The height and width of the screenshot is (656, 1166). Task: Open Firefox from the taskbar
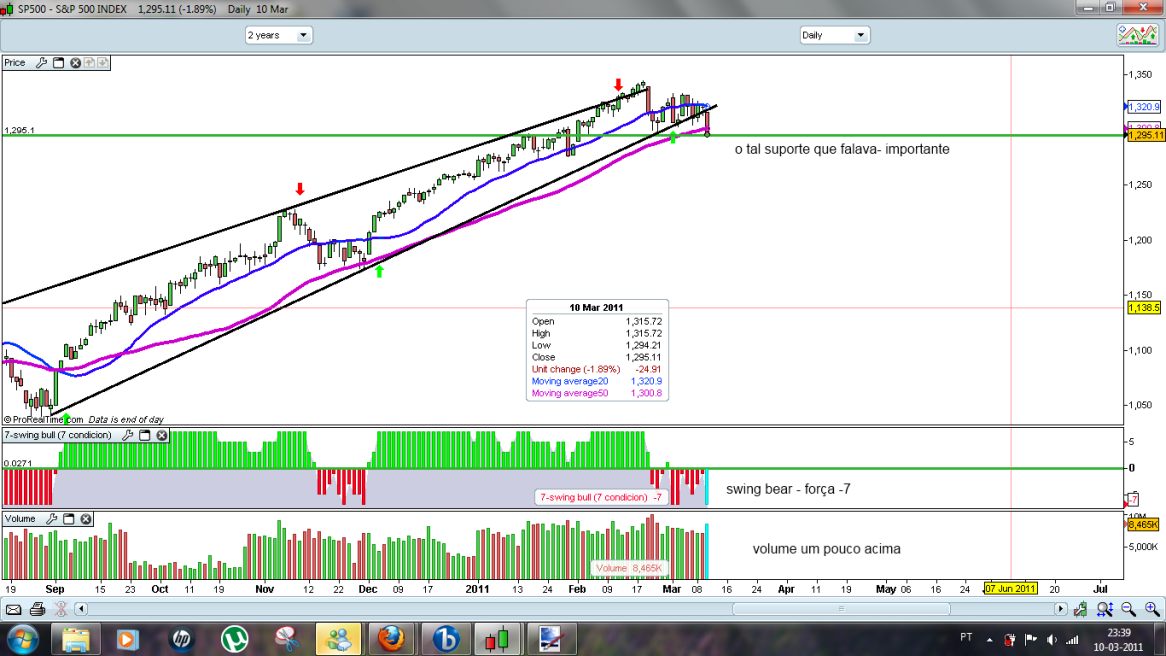coord(391,640)
